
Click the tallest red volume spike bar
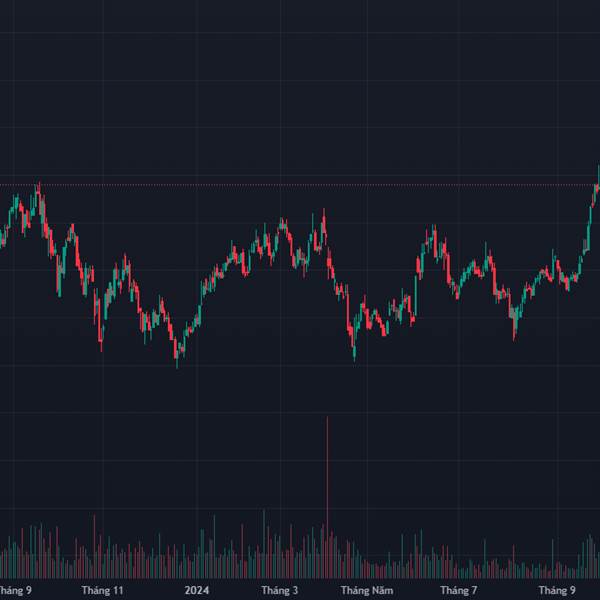click(327, 497)
